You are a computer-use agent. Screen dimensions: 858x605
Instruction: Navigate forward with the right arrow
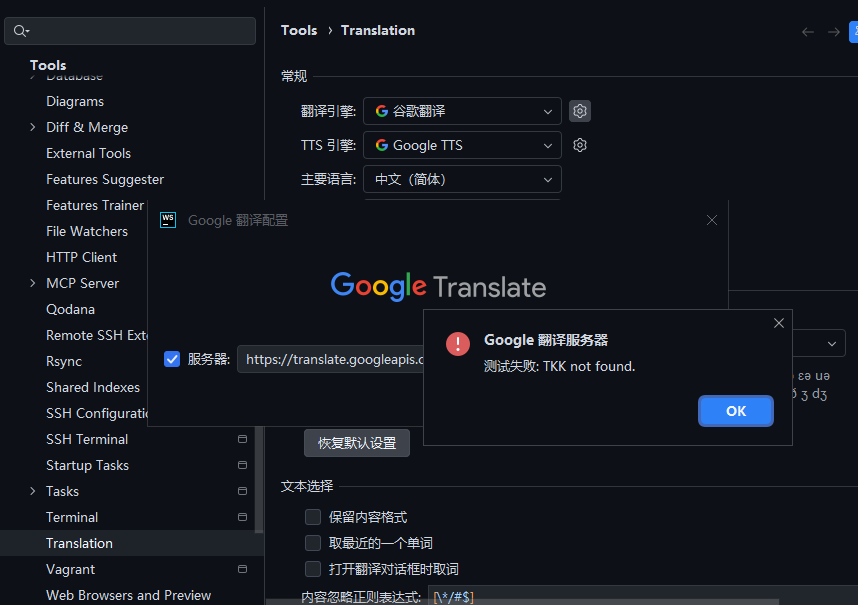(x=833, y=32)
